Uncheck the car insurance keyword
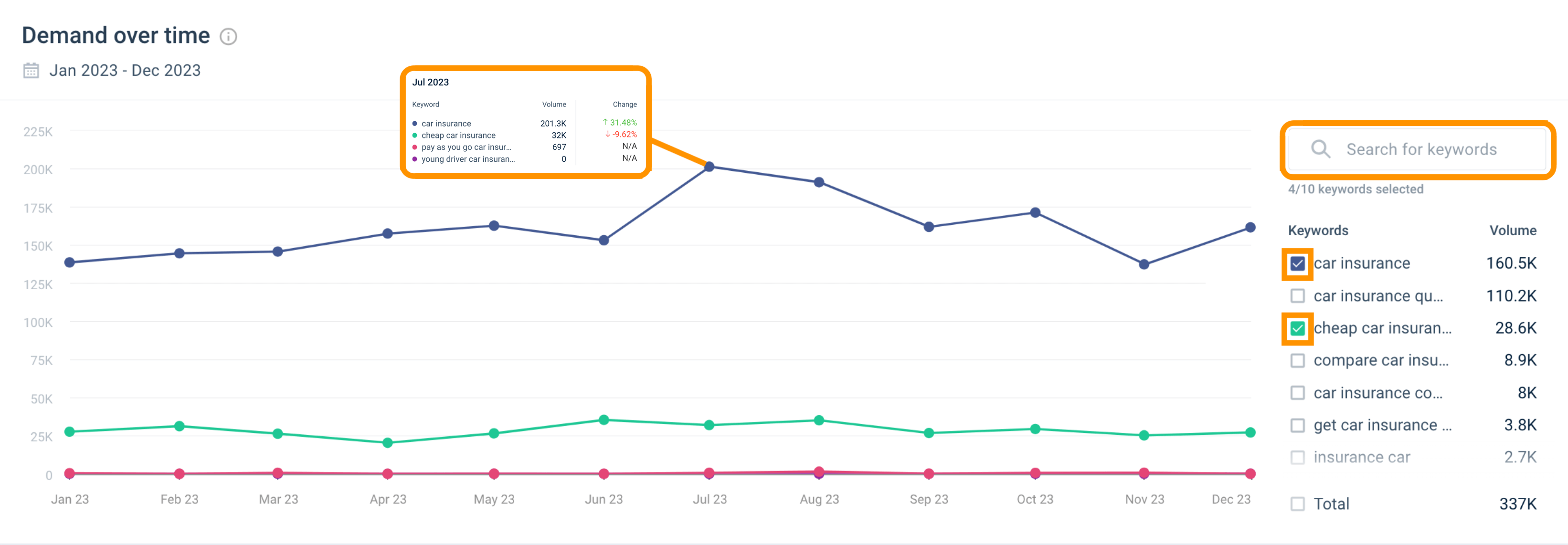Image resolution: width=1568 pixels, height=545 pixels. tap(1297, 263)
